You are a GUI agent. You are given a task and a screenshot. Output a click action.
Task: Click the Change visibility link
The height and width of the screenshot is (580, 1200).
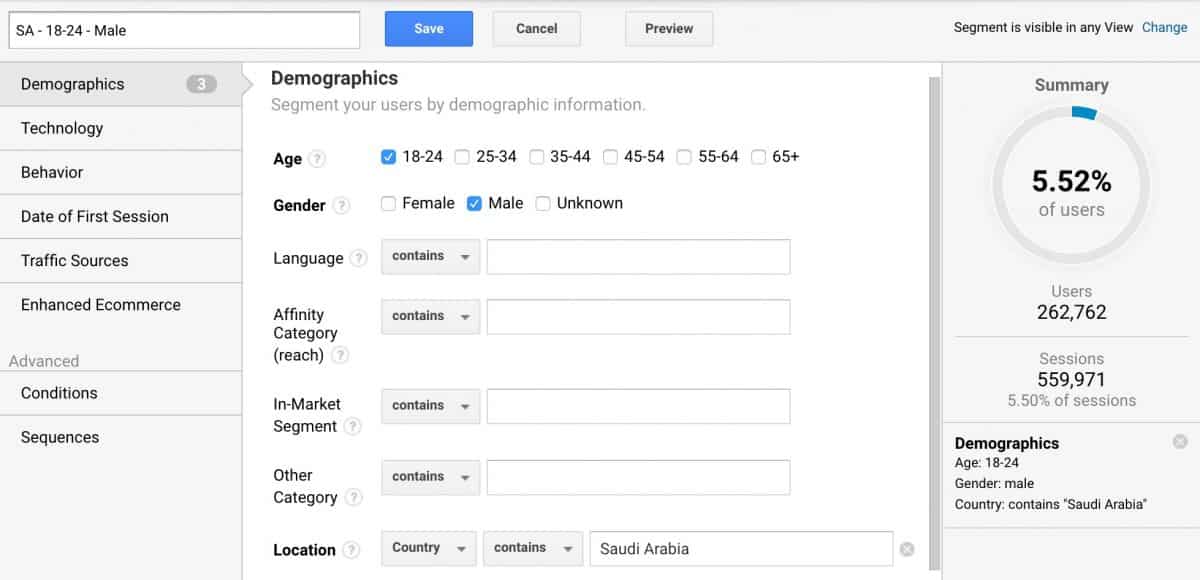(x=1165, y=27)
